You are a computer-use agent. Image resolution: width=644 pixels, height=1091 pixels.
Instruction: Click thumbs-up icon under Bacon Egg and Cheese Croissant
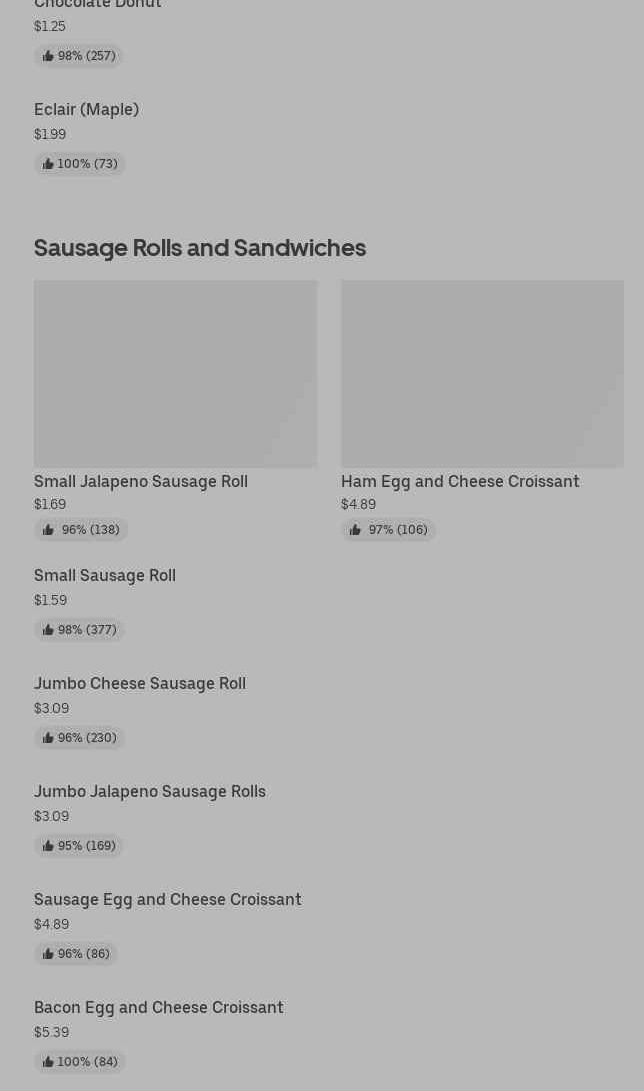(x=48, y=1062)
